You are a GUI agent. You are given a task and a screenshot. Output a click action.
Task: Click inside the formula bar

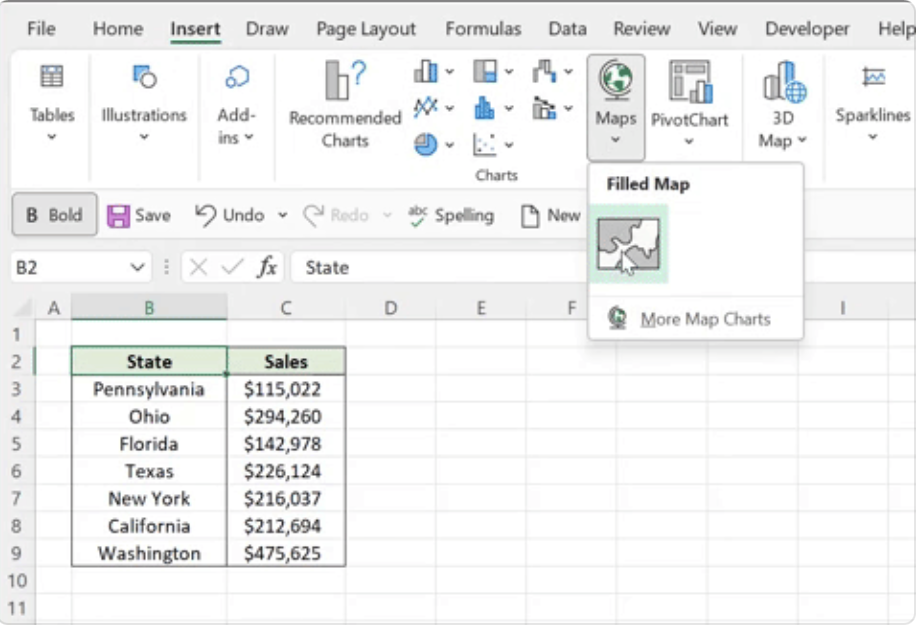[440, 267]
